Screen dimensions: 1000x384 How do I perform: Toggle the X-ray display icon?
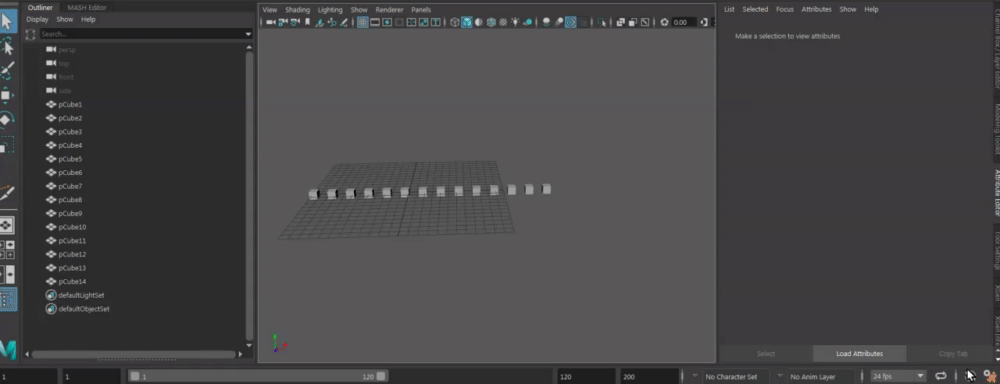tap(621, 22)
